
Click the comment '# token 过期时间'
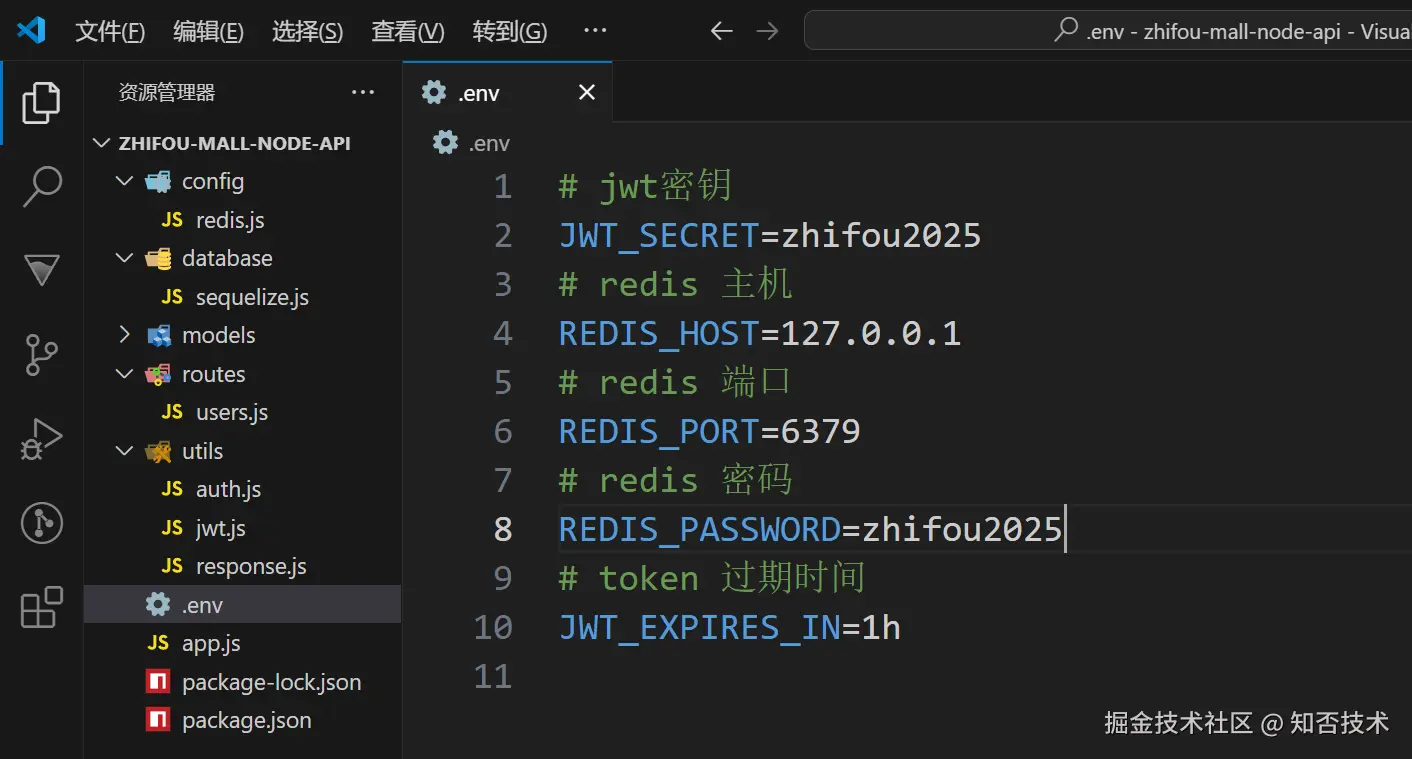(712, 578)
